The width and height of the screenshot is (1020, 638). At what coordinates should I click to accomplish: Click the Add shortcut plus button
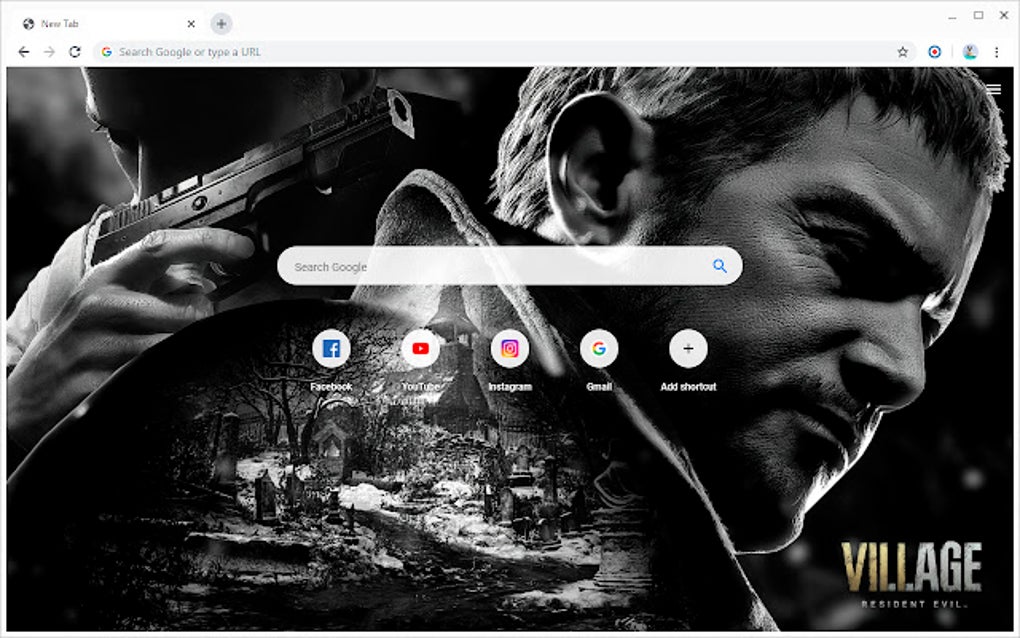click(x=688, y=349)
